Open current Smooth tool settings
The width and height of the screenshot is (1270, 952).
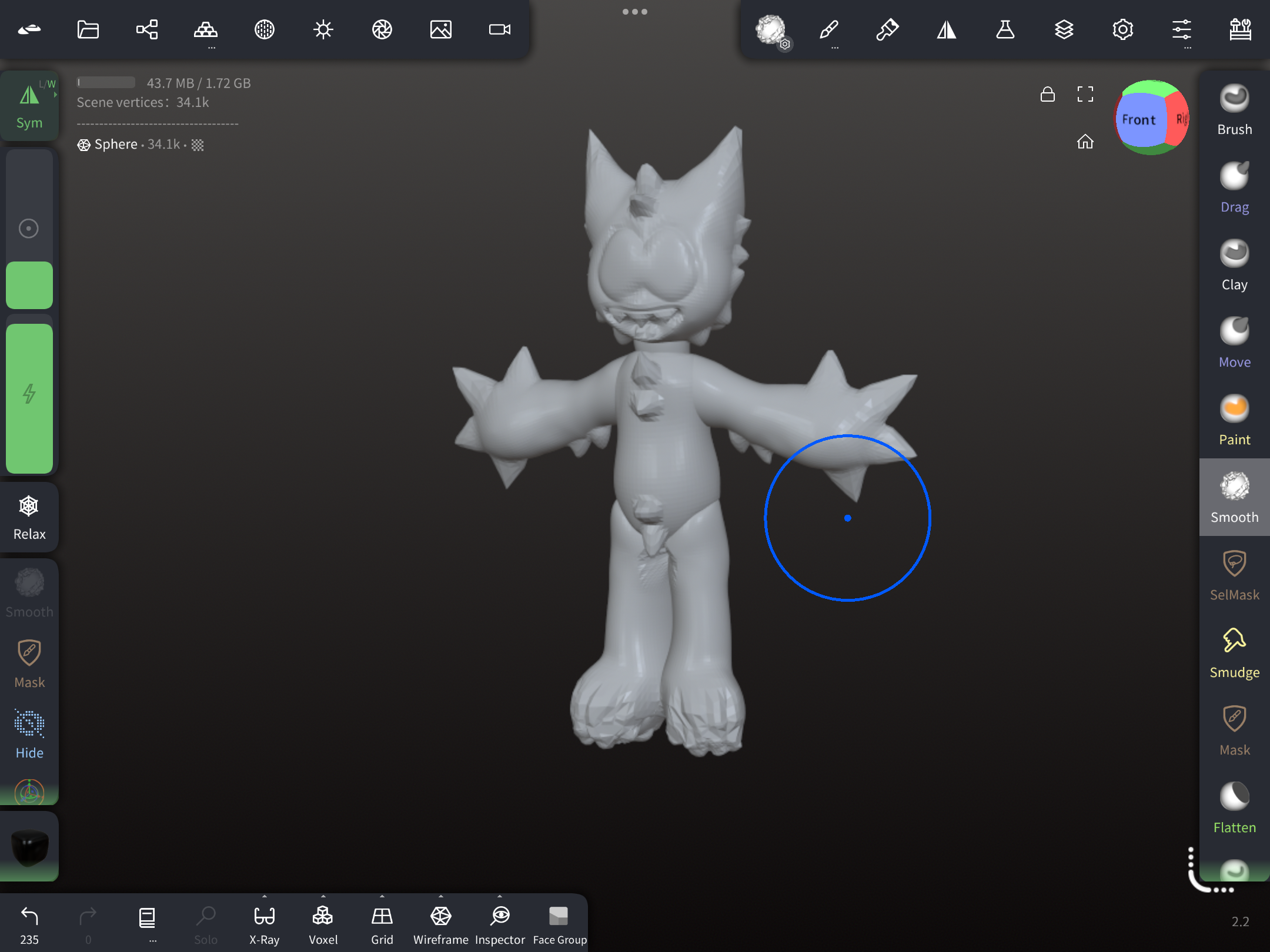click(773, 31)
